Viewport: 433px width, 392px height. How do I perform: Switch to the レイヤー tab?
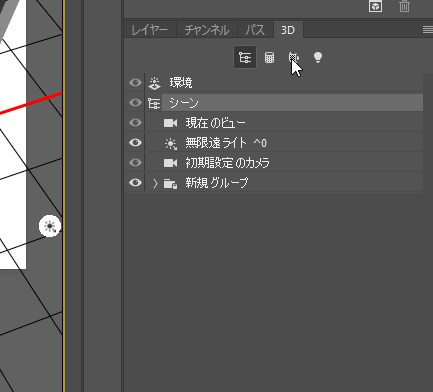point(150,30)
